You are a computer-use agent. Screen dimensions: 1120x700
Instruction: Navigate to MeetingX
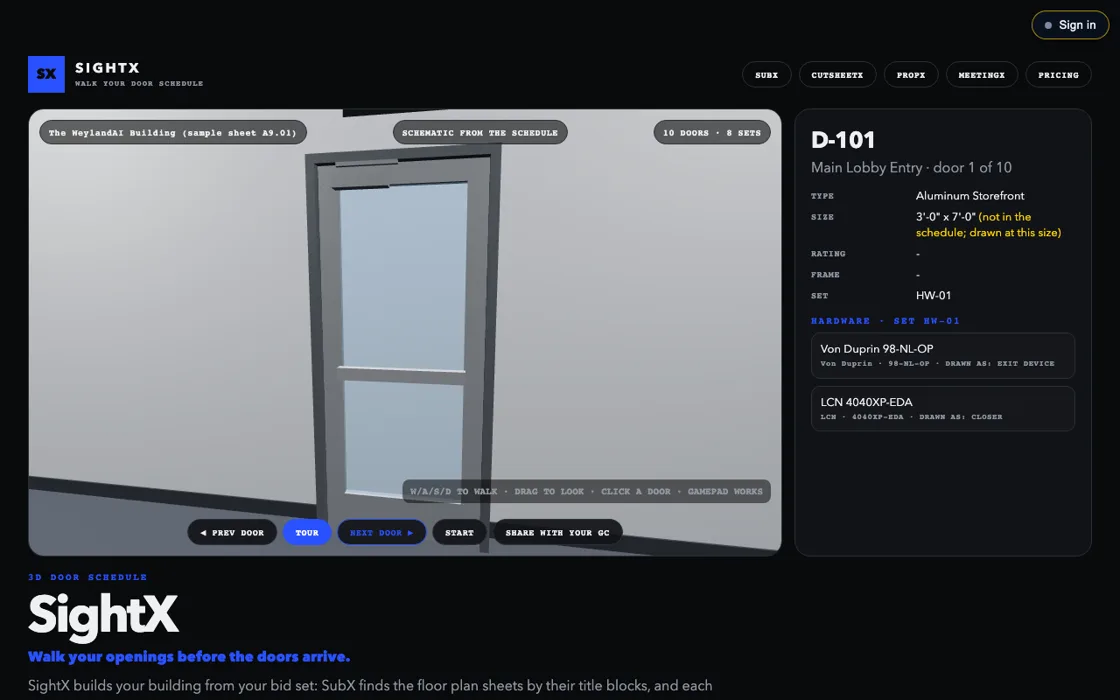click(x=981, y=75)
